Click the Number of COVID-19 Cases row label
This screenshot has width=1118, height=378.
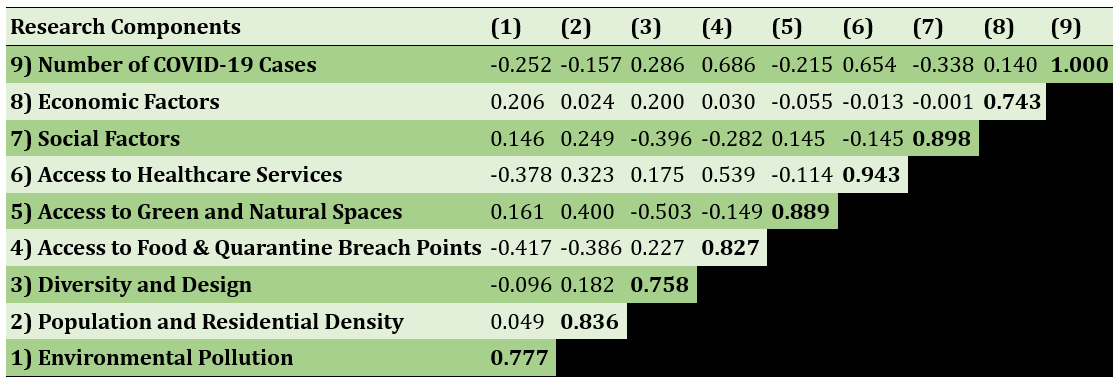pos(163,65)
